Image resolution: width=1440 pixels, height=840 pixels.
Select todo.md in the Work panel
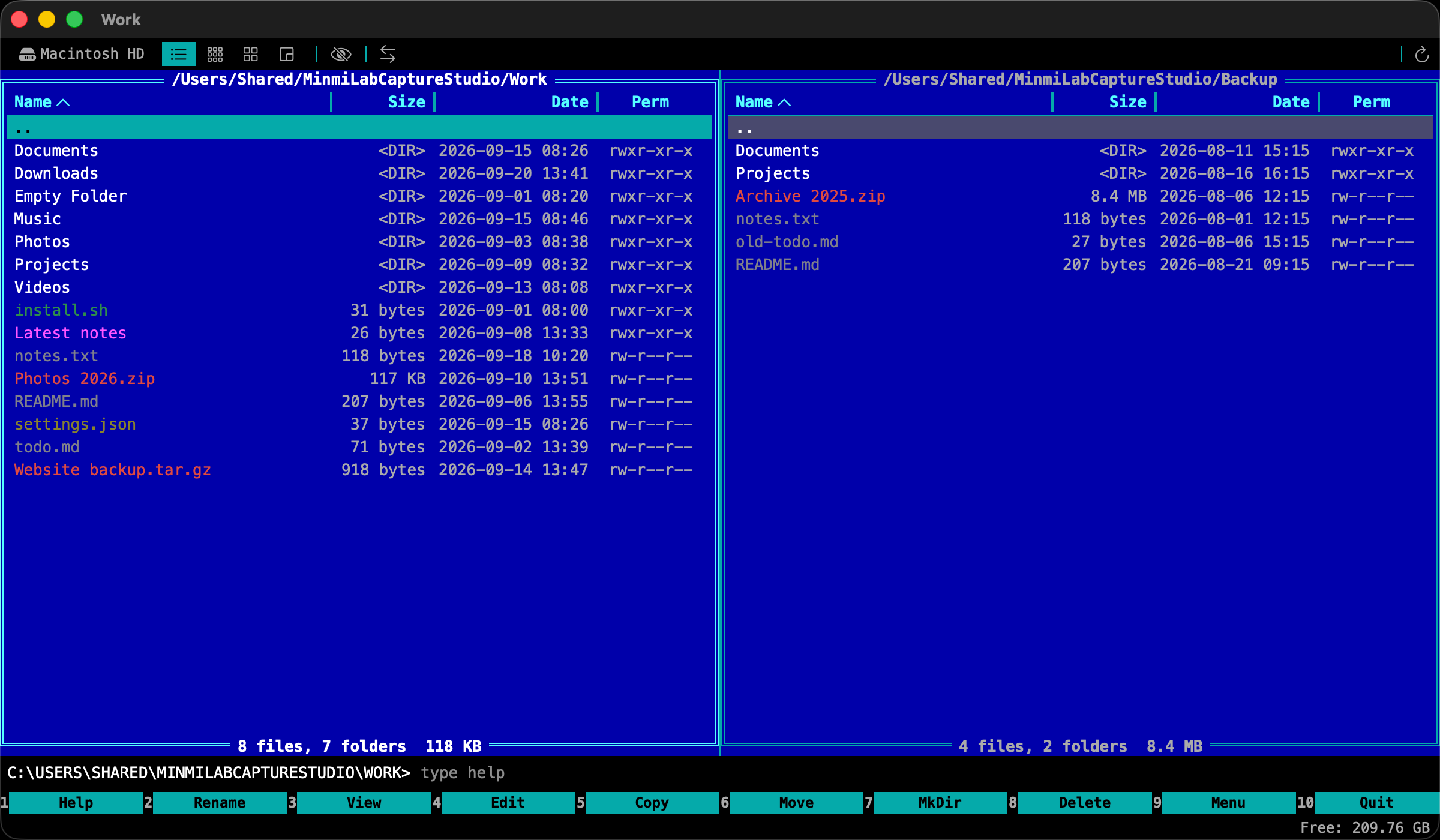(359, 447)
